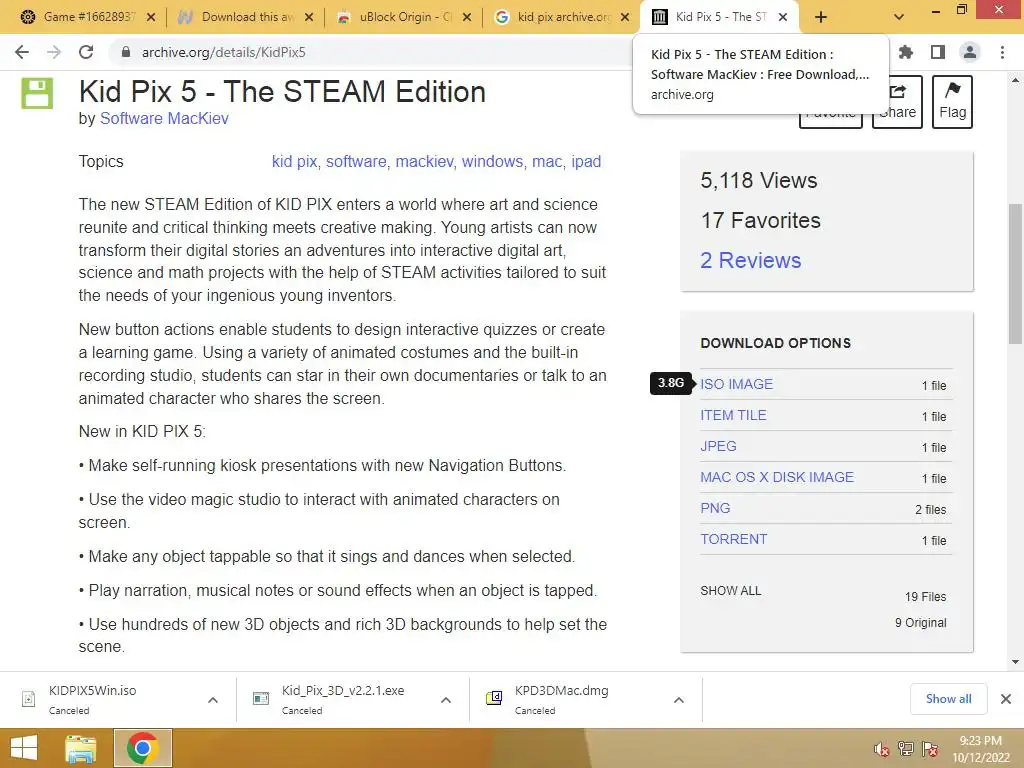Open the Windows Start button

click(x=24, y=748)
